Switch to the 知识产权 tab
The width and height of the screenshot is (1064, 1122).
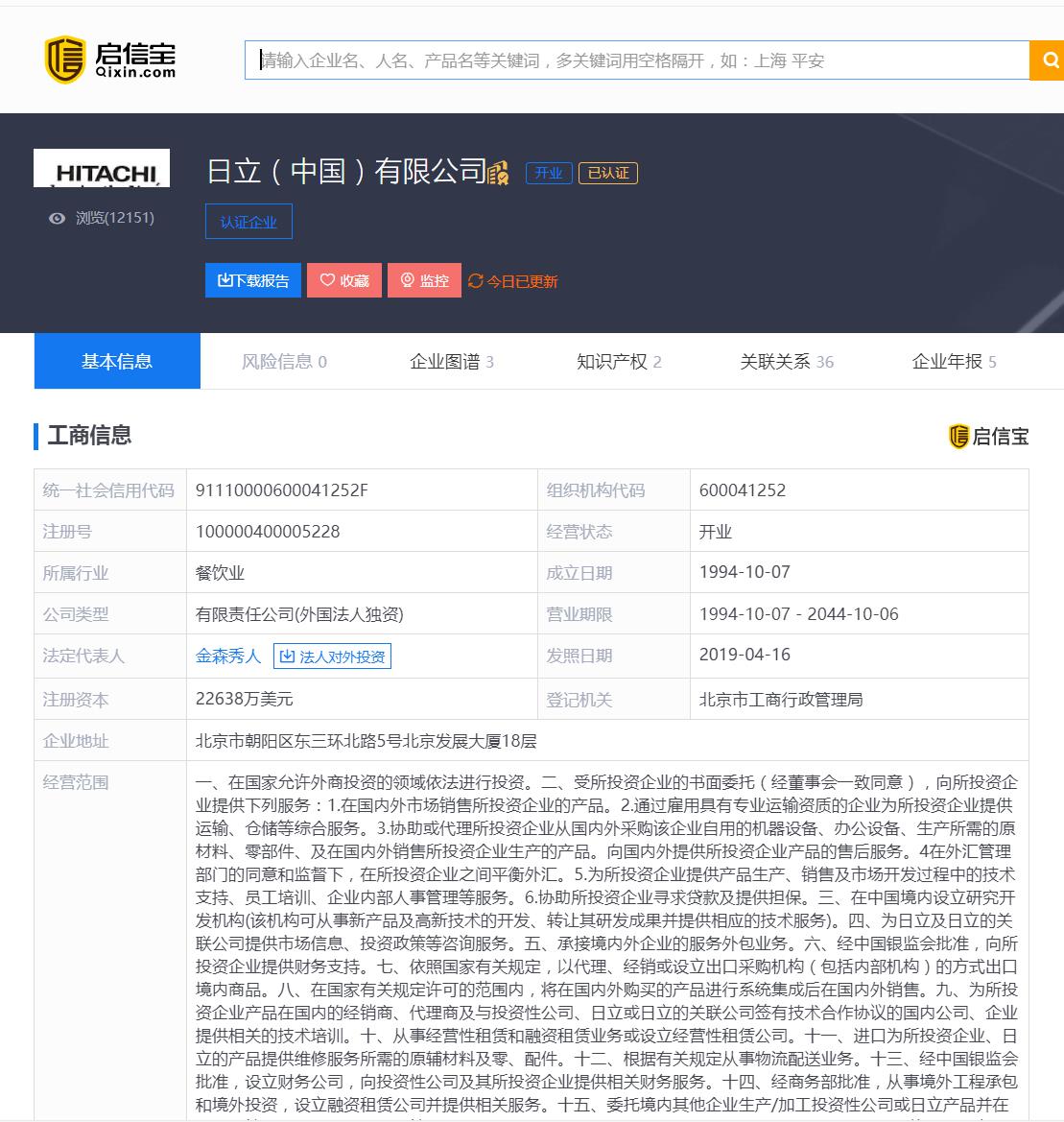tap(619, 361)
